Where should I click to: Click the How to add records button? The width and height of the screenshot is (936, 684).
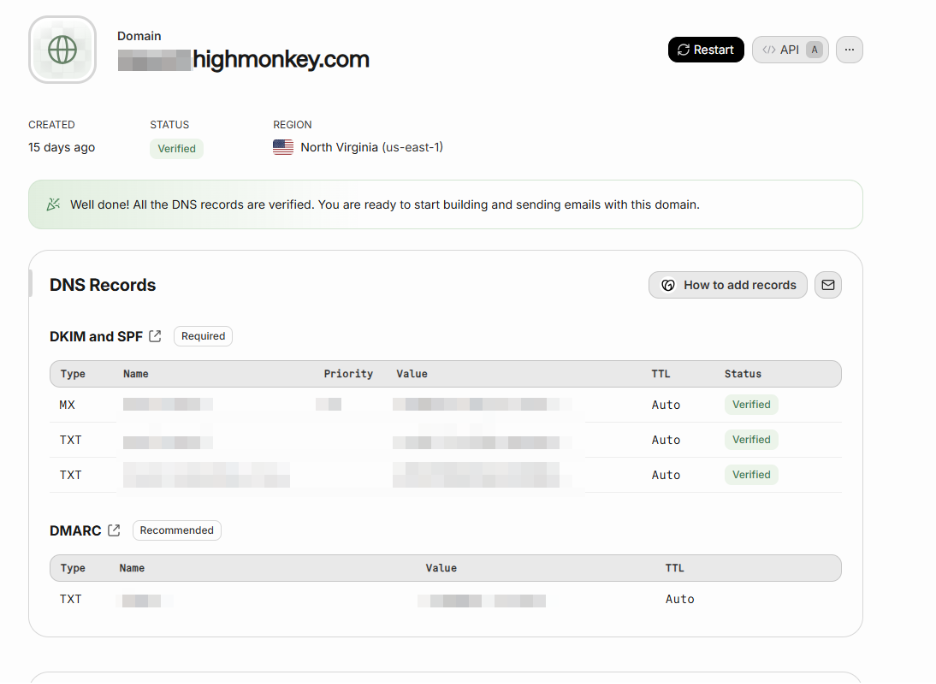(x=727, y=285)
